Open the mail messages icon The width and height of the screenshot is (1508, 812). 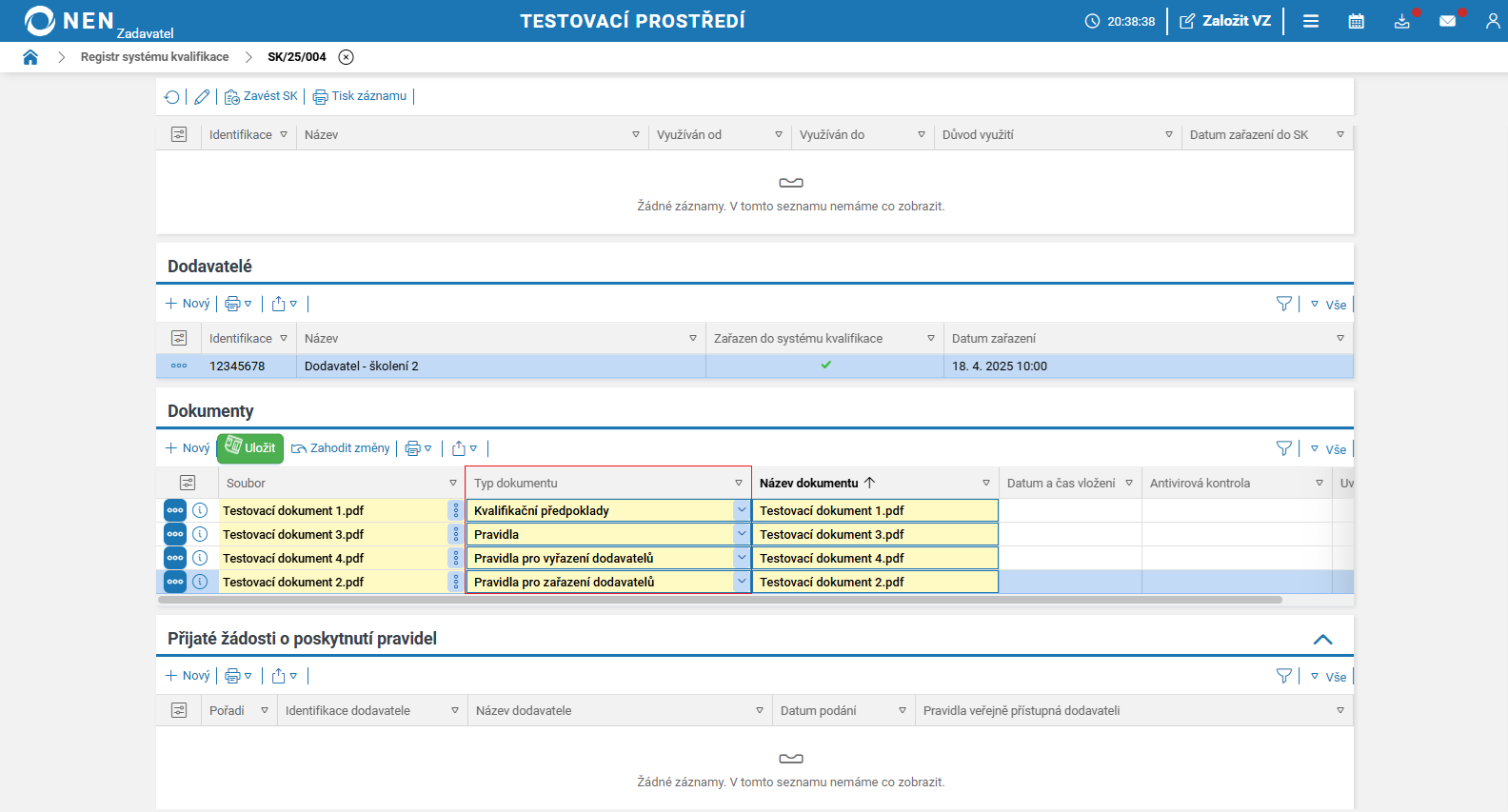click(1447, 21)
